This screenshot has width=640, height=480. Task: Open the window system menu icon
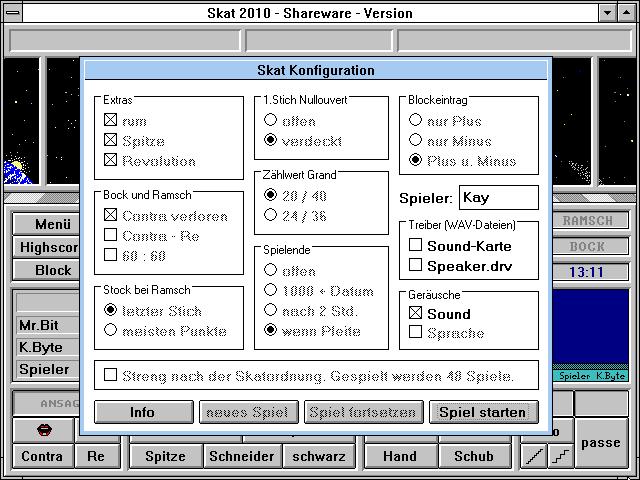[13, 13]
